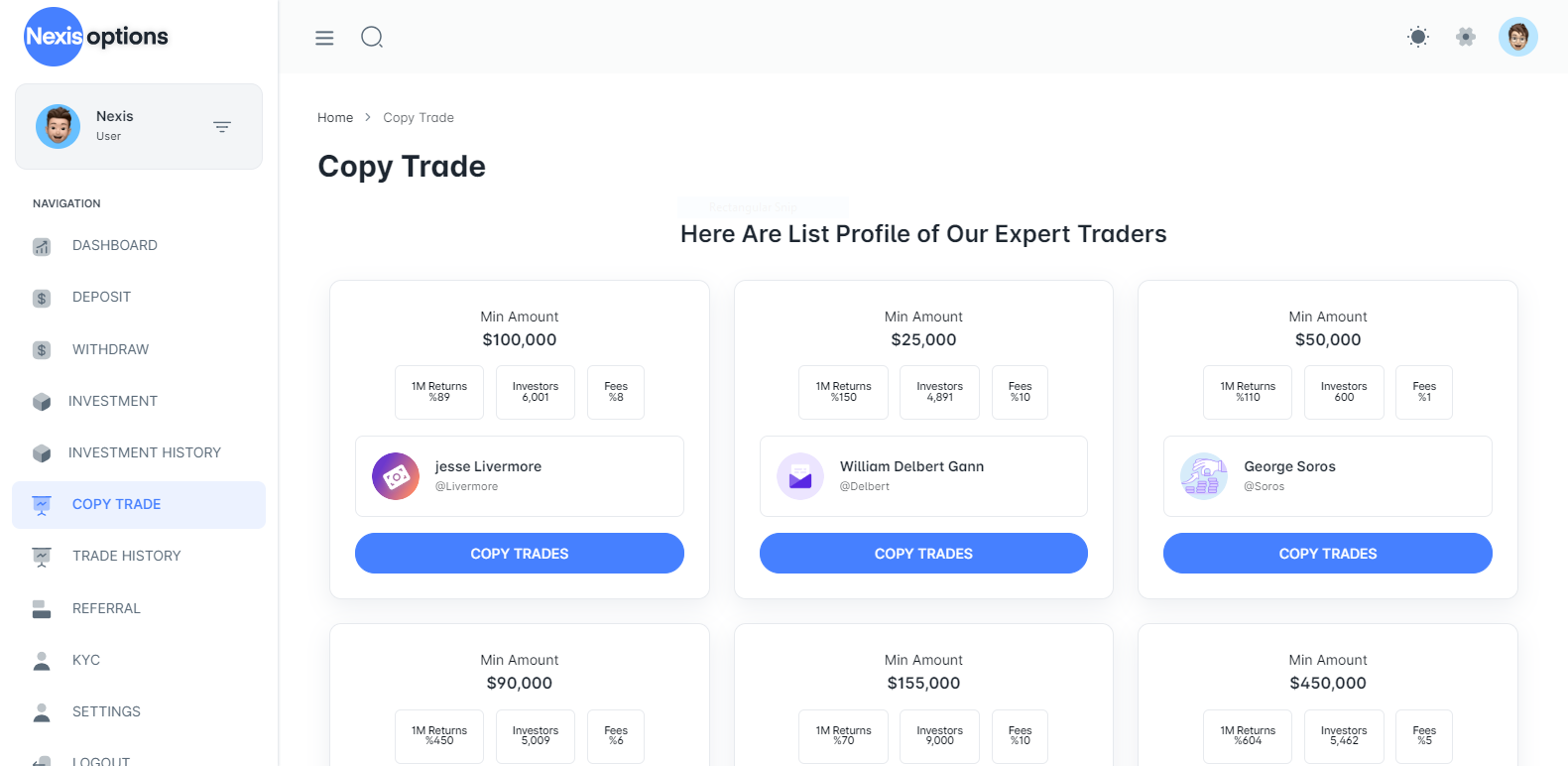
Task: Click the Nexis options logo
Action: point(96,37)
